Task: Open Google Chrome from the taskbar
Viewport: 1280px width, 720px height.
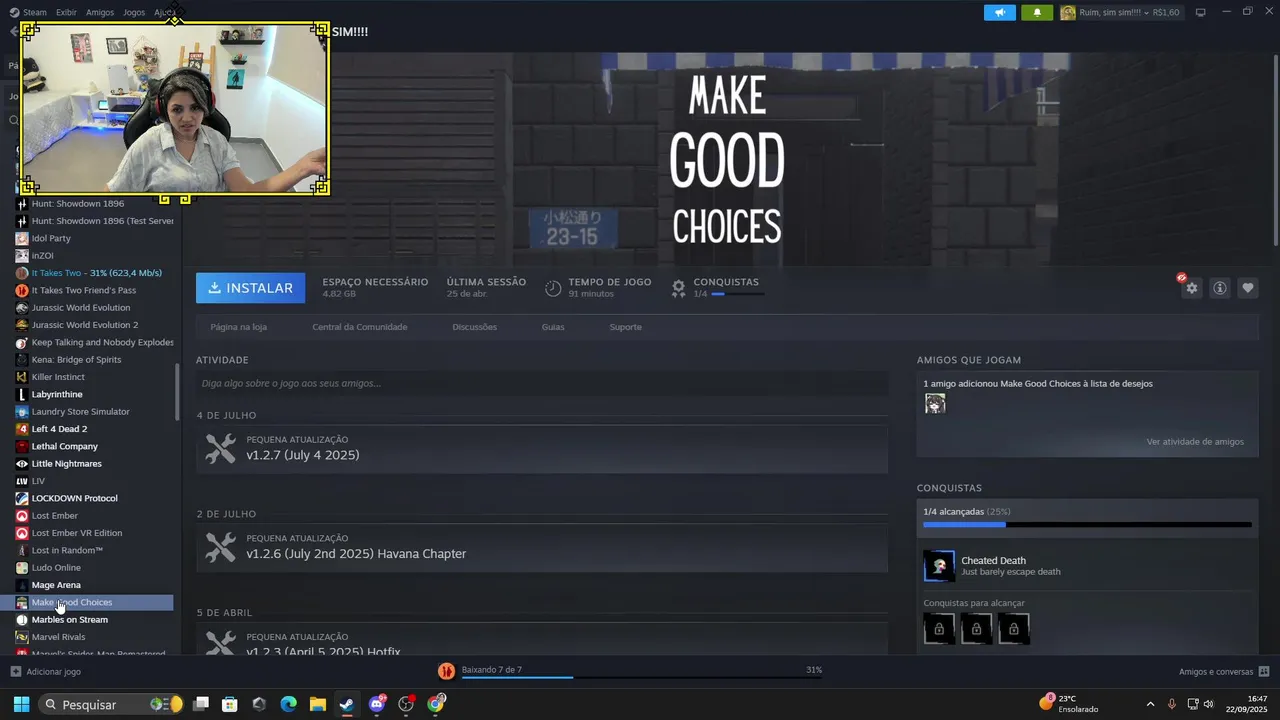Action: 436,704
